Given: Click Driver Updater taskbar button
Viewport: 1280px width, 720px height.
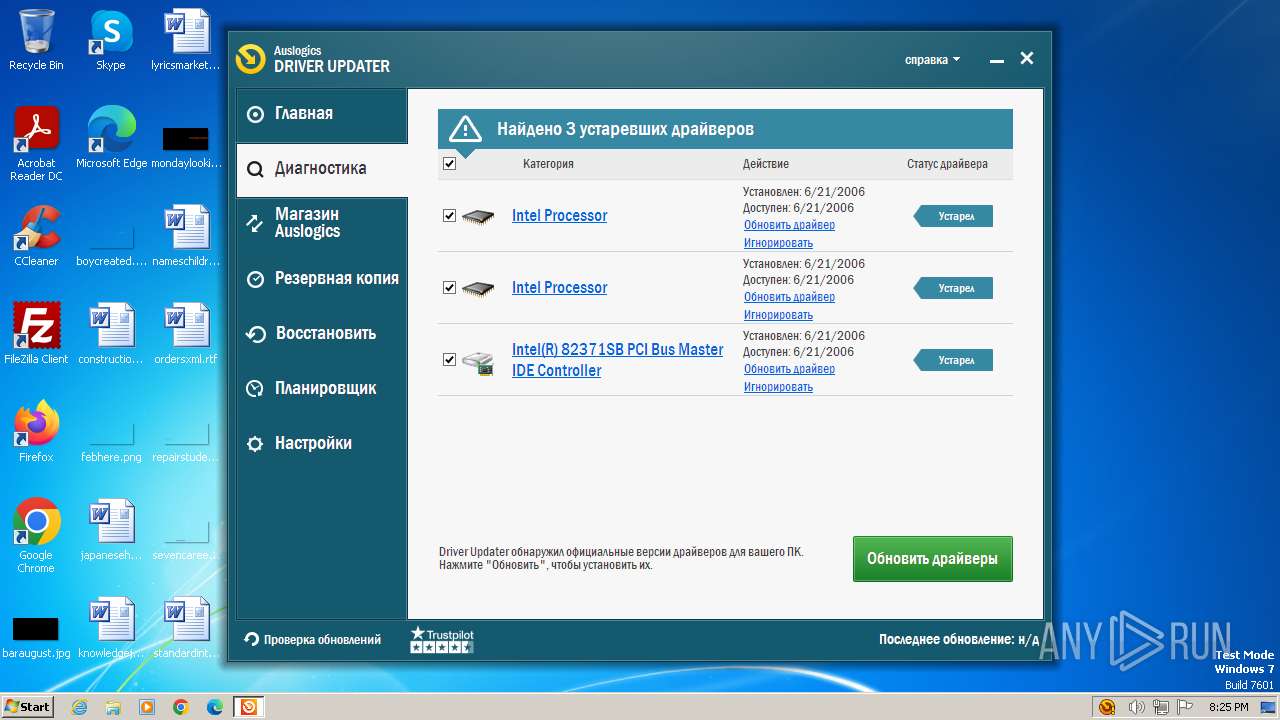Looking at the screenshot, I should tap(249, 707).
